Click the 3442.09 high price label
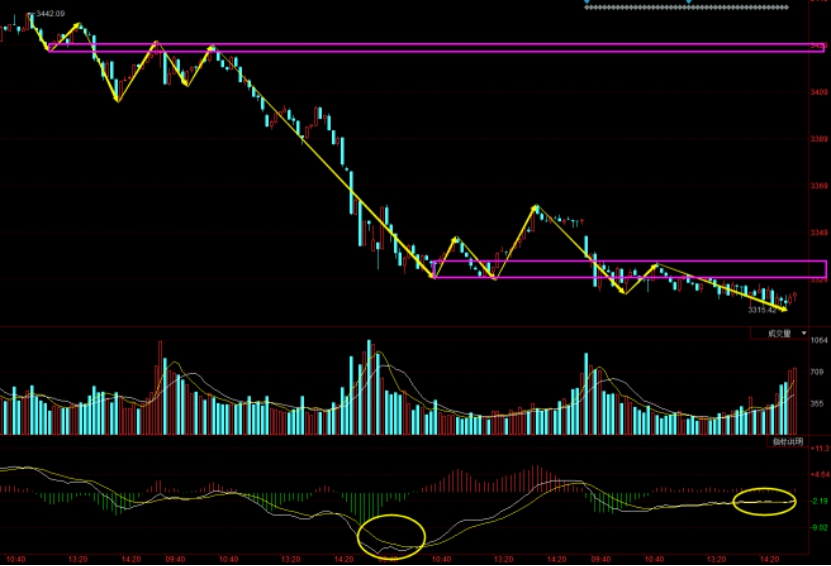The image size is (831, 566). pos(50,13)
